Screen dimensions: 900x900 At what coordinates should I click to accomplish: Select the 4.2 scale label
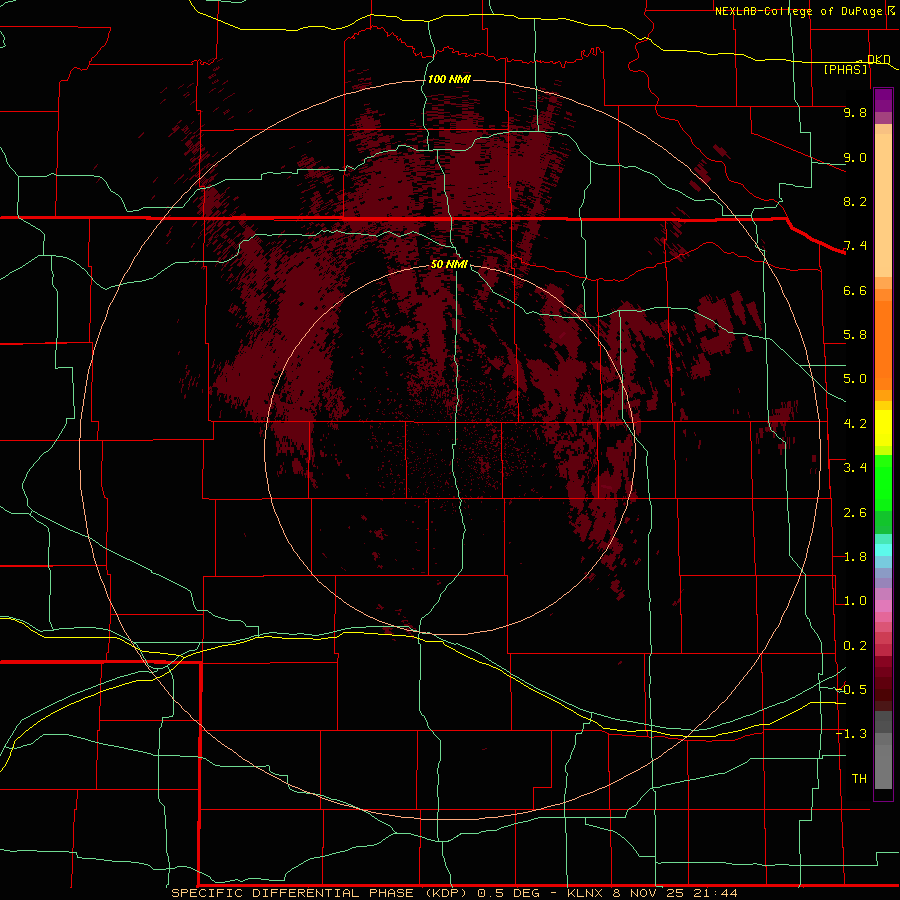tap(855, 424)
